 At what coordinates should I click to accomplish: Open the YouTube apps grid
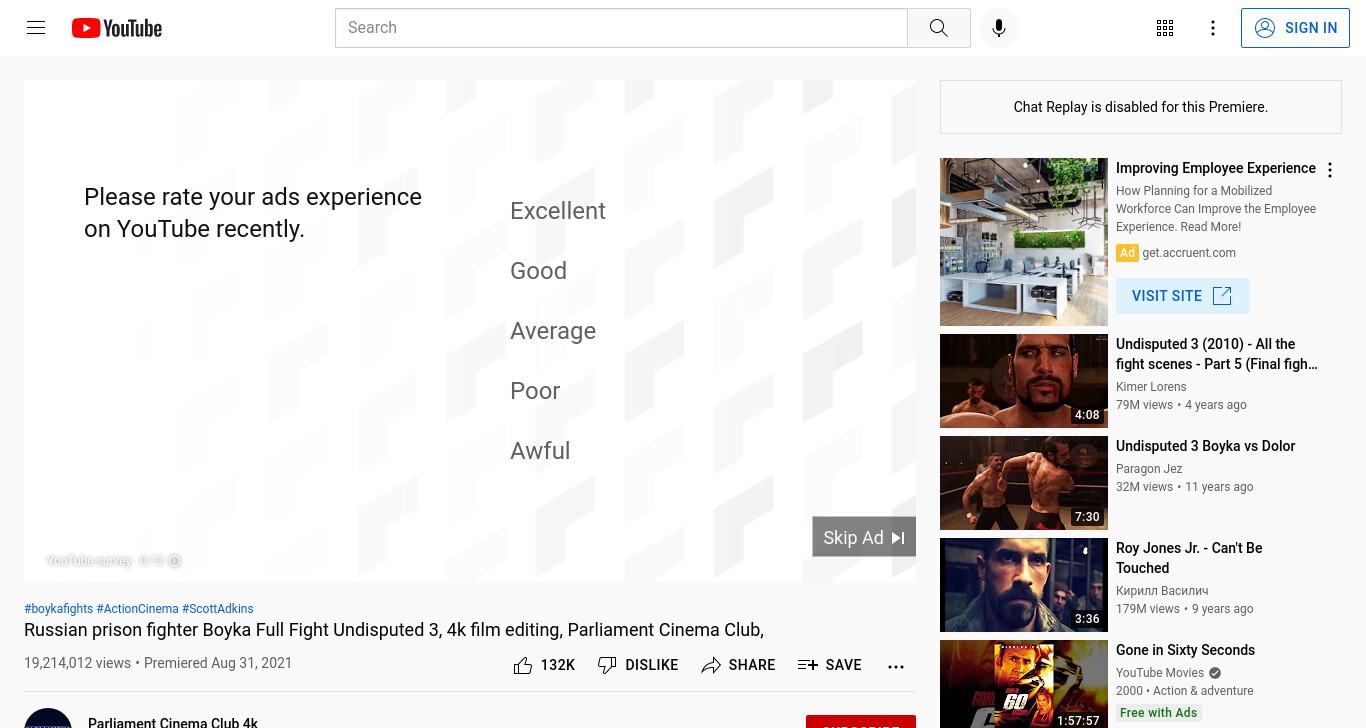coord(1165,28)
